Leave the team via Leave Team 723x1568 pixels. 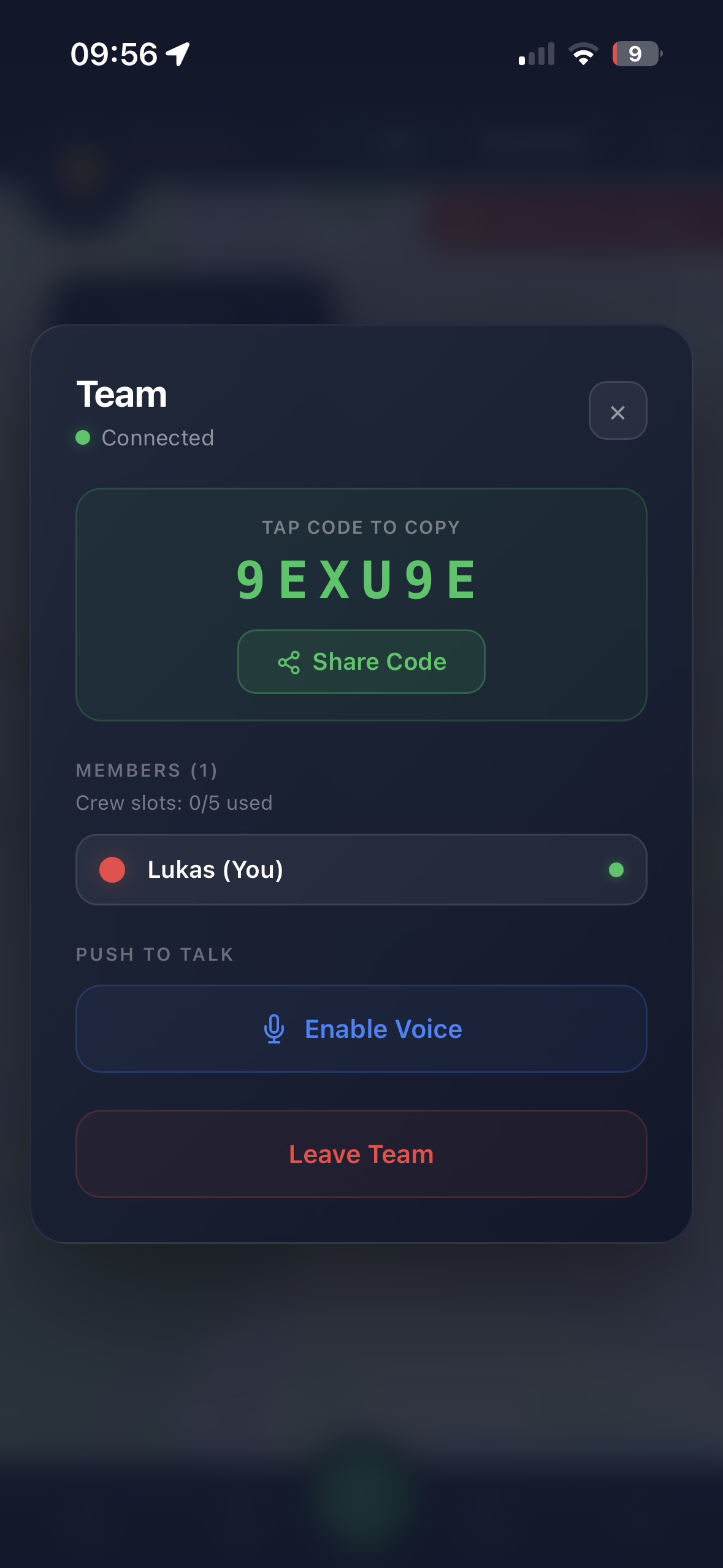pos(361,1154)
